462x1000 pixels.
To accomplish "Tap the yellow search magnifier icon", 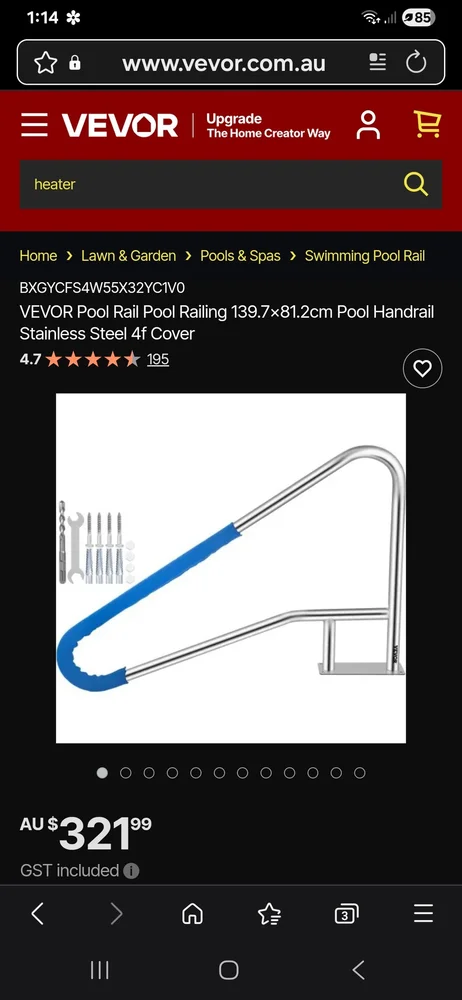I will [416, 184].
